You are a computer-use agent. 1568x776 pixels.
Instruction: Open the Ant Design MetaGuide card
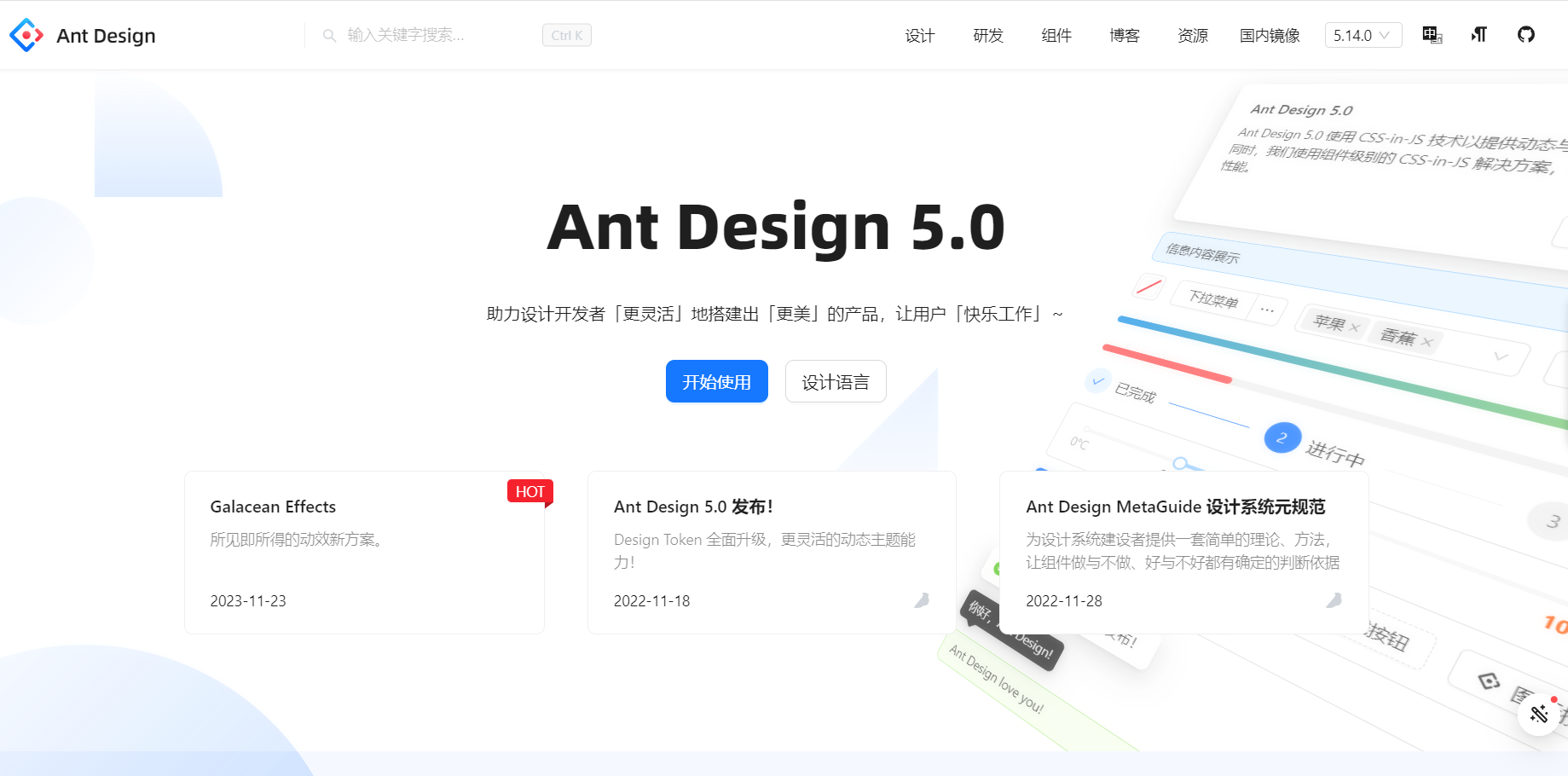pyautogui.click(x=1183, y=553)
